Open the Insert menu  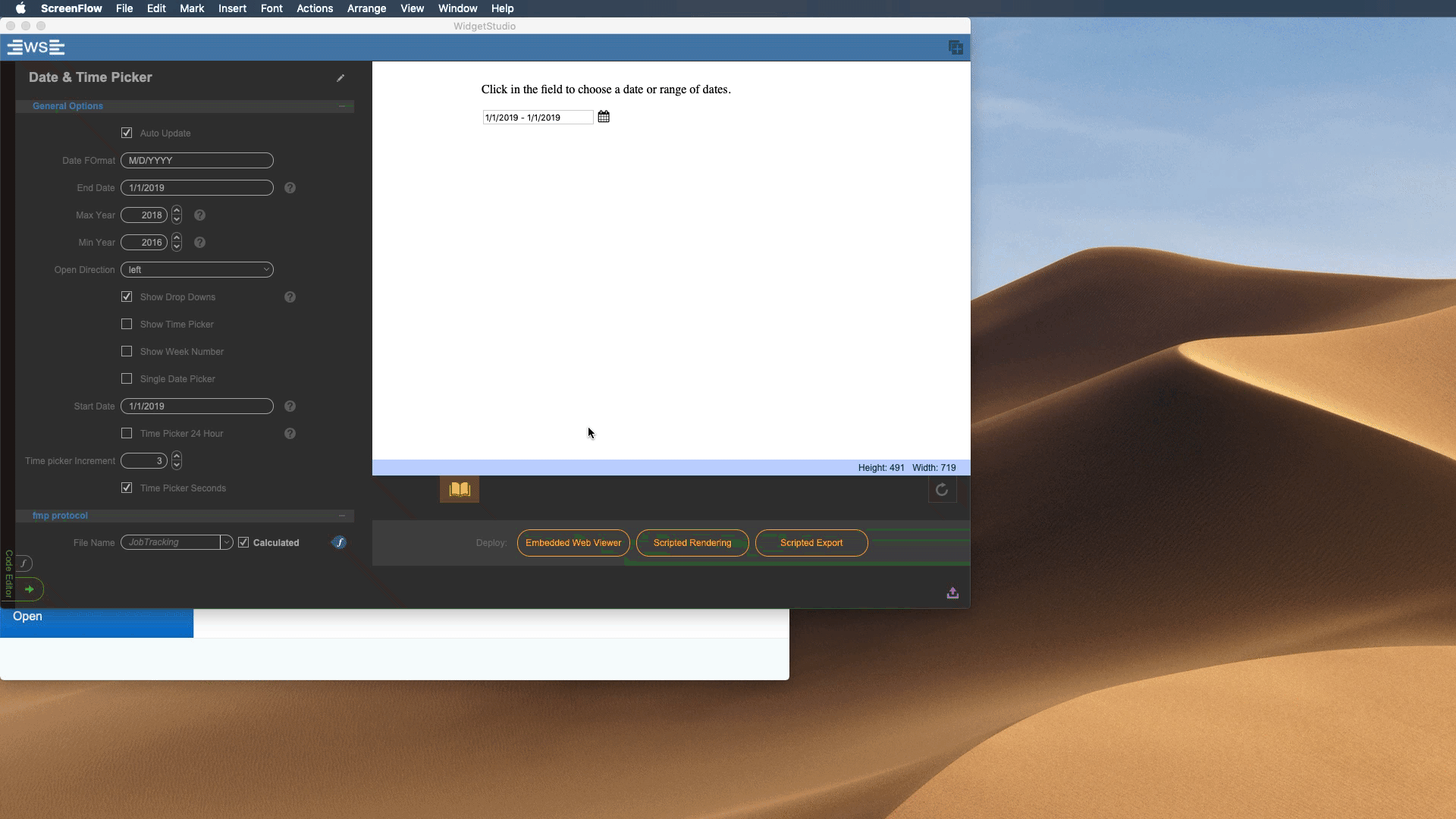click(x=232, y=8)
